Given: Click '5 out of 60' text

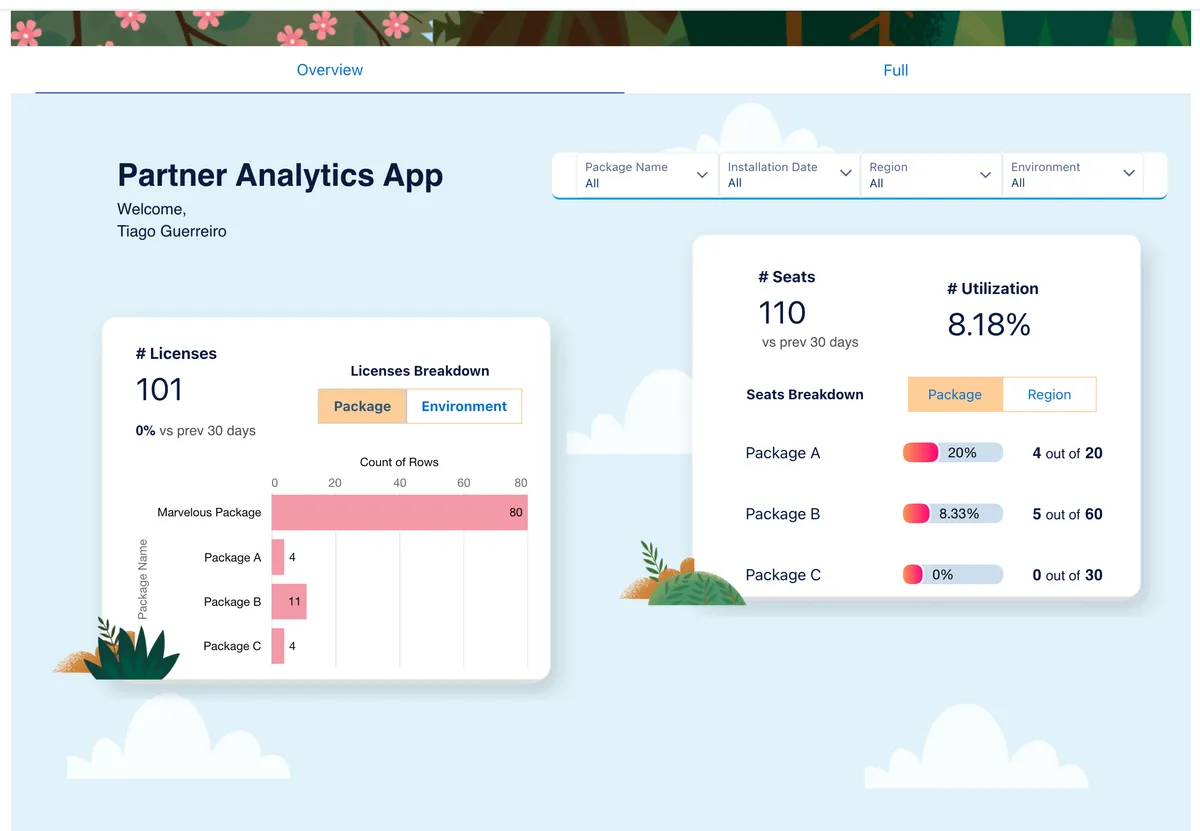Looking at the screenshot, I should [x=1067, y=514].
